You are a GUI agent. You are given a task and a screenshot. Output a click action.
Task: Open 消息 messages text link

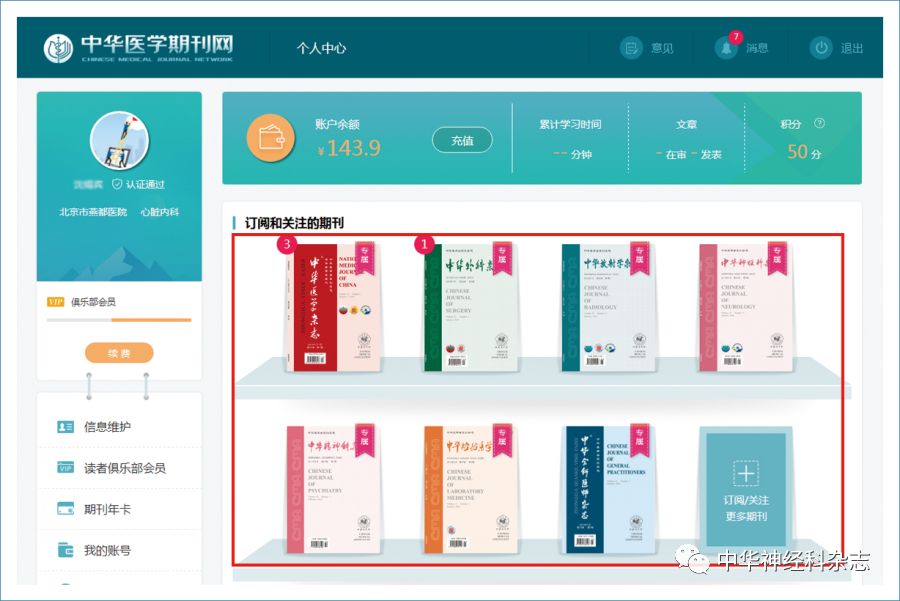[757, 48]
